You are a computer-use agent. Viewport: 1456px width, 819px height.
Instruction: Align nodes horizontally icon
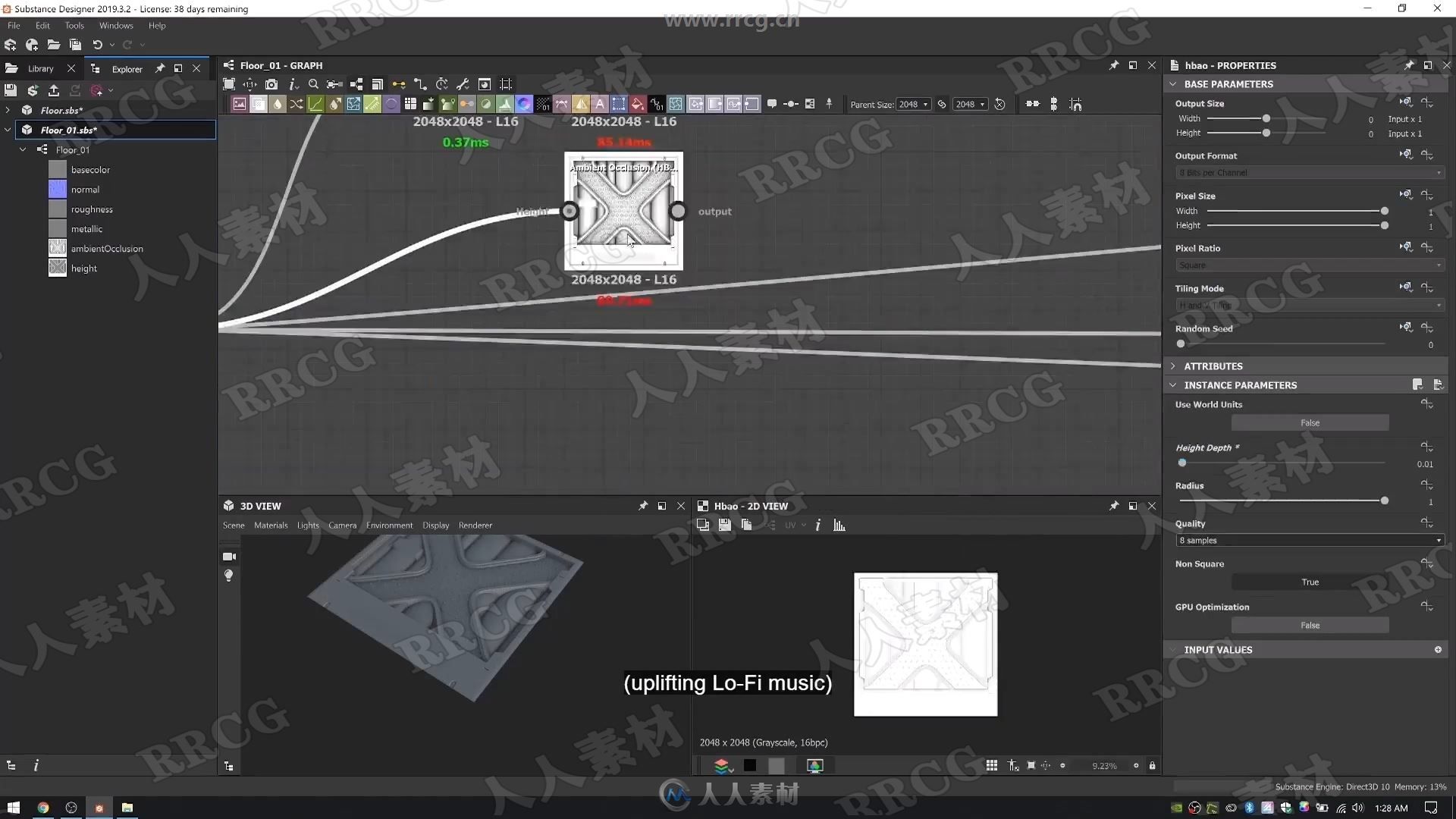click(1033, 104)
